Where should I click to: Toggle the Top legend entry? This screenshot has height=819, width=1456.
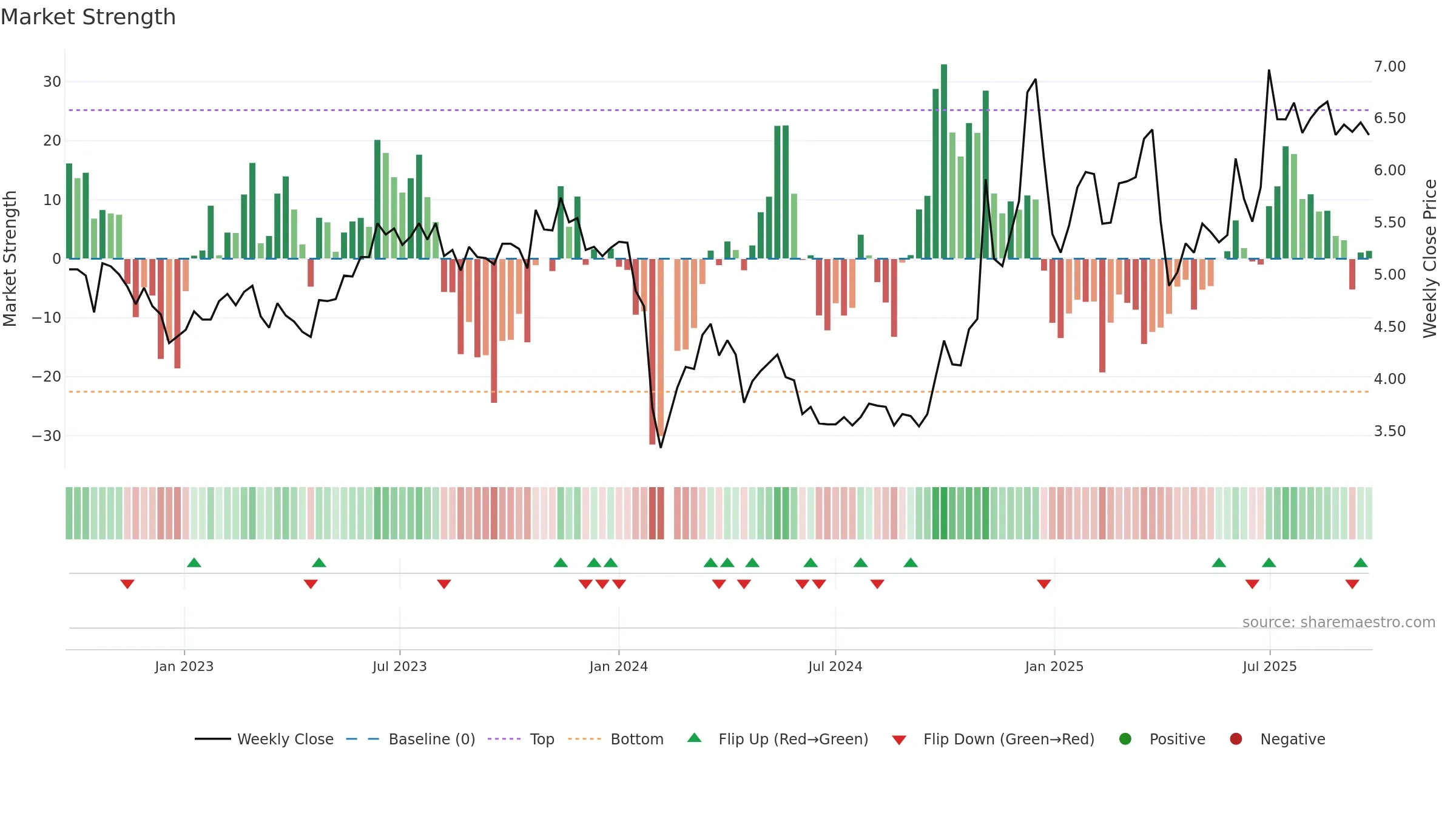tap(521, 739)
